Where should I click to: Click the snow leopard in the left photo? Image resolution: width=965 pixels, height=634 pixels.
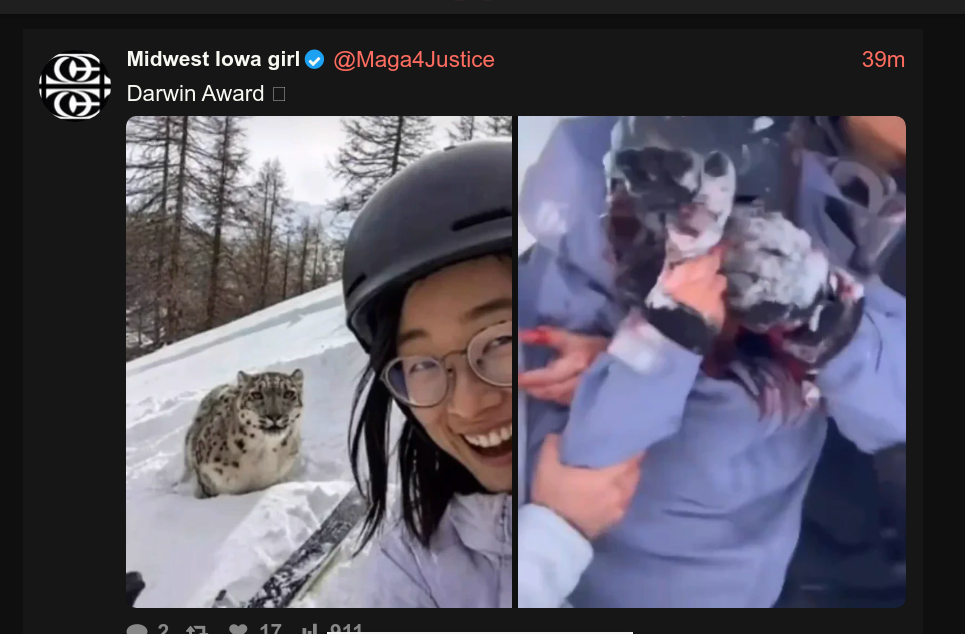click(x=245, y=433)
